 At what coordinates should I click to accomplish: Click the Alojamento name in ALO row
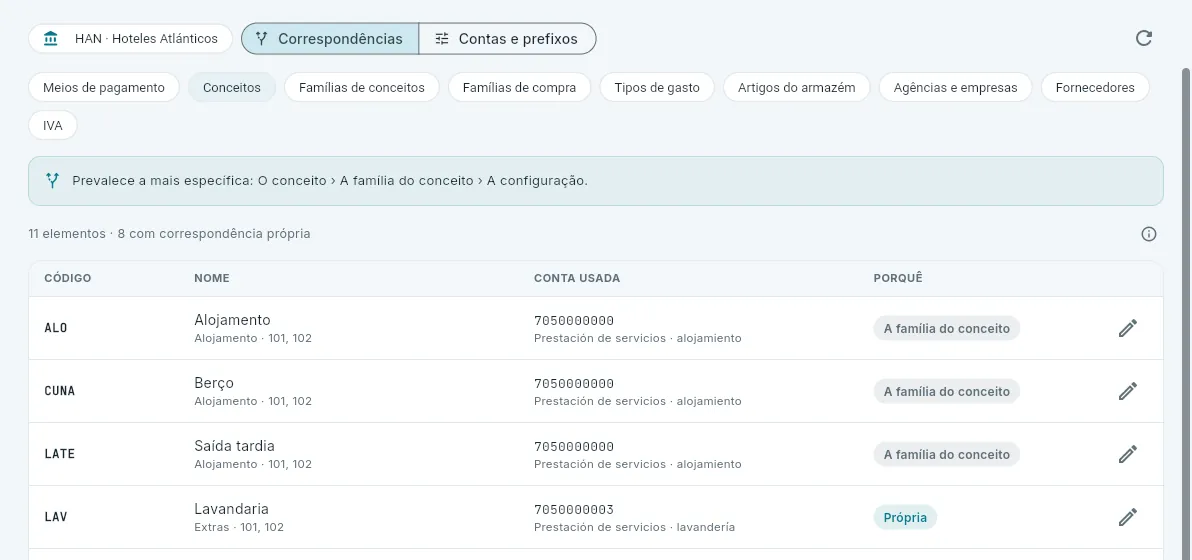[x=233, y=320]
